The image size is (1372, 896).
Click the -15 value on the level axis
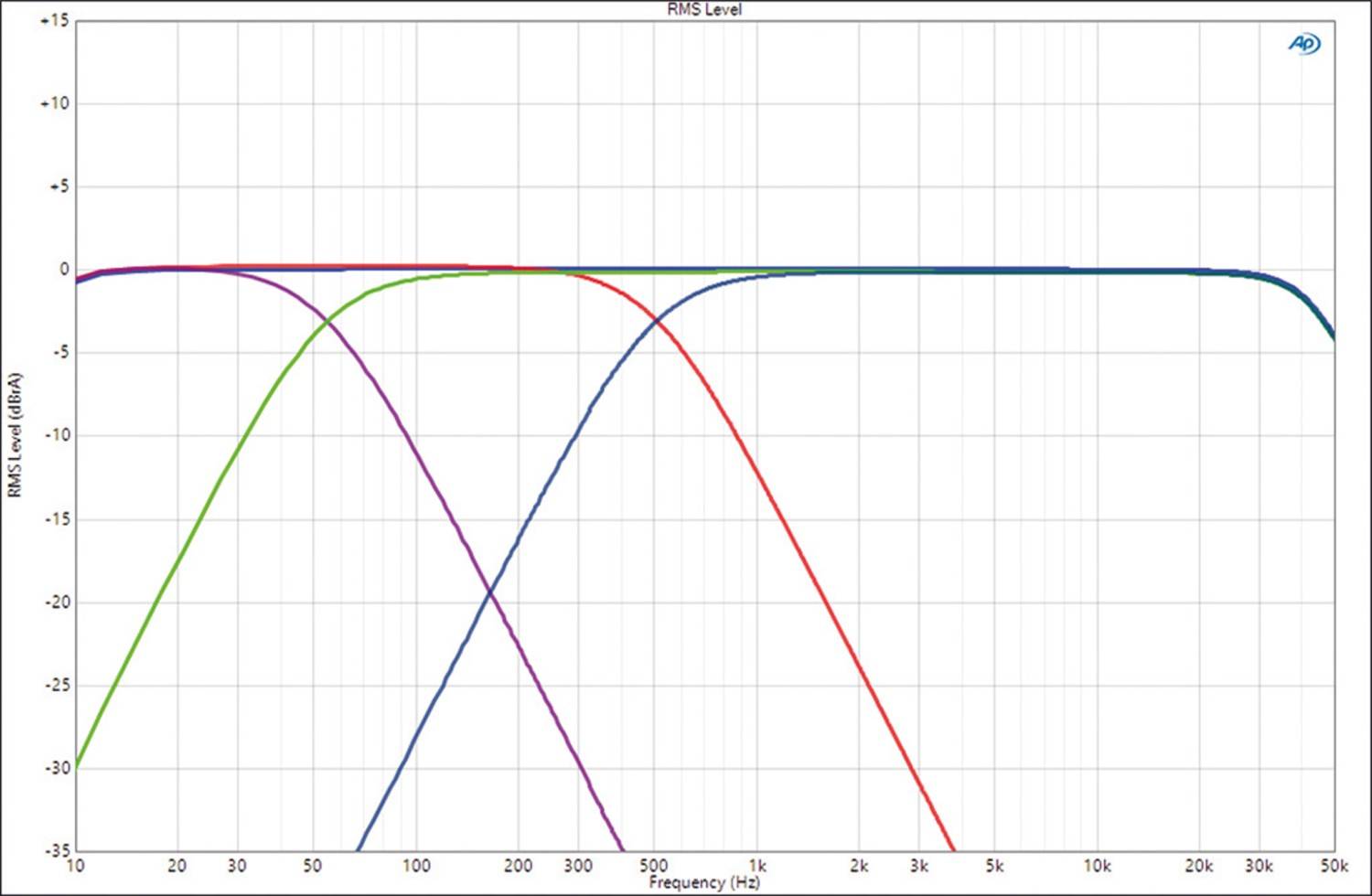[57, 519]
